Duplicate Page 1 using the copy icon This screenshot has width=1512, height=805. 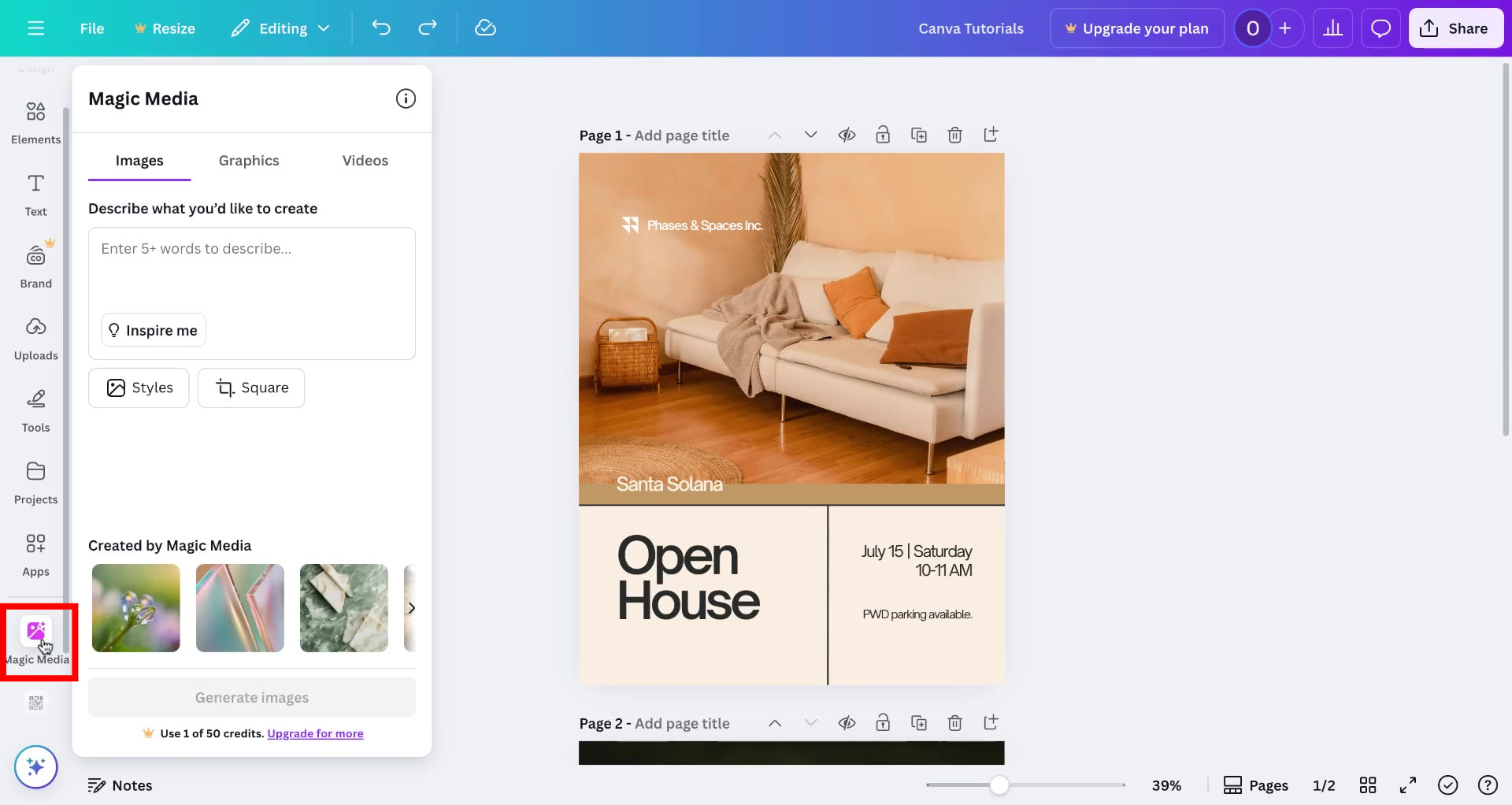click(919, 135)
